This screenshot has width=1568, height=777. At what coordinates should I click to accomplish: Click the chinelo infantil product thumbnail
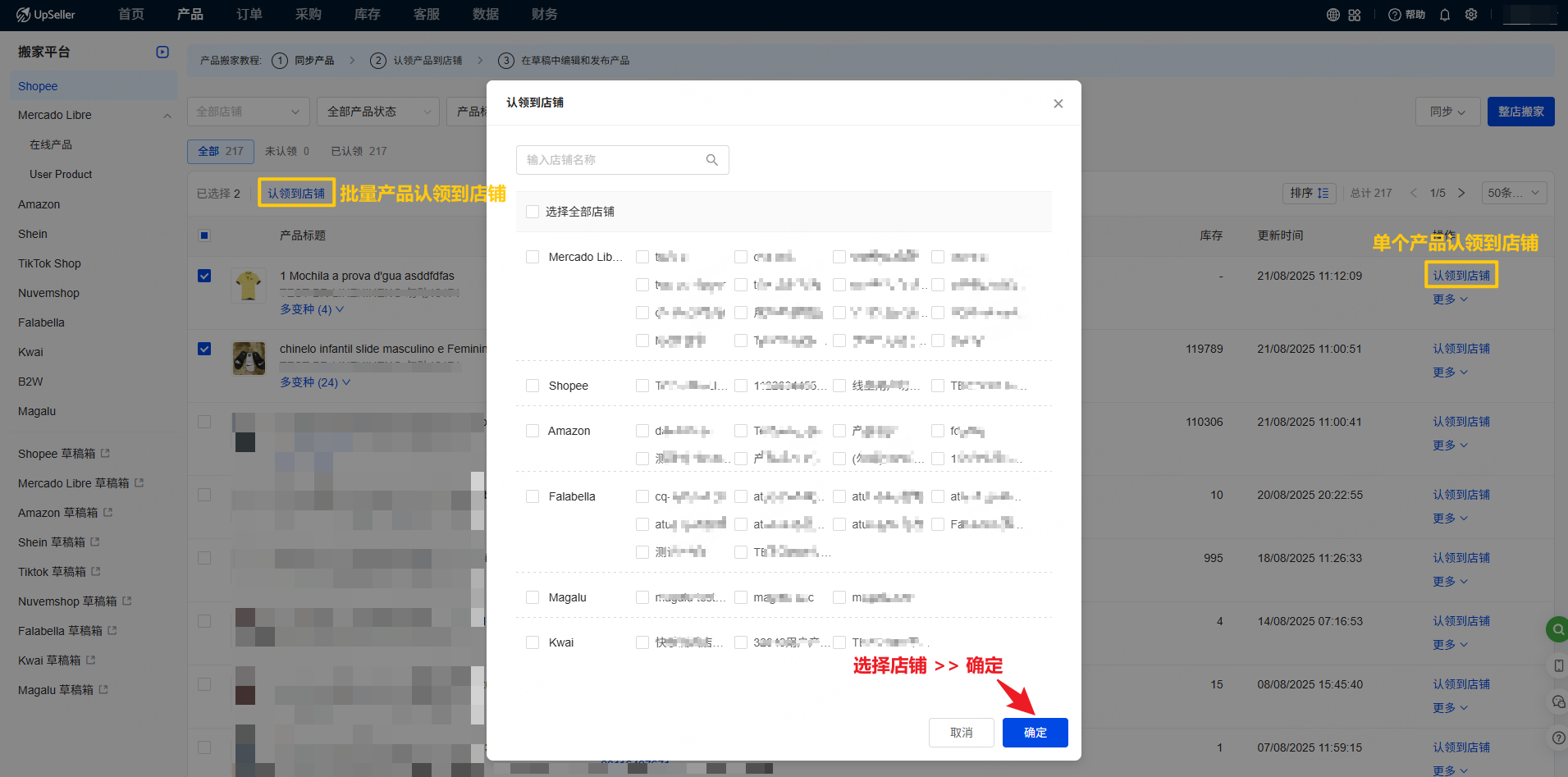pyautogui.click(x=249, y=359)
